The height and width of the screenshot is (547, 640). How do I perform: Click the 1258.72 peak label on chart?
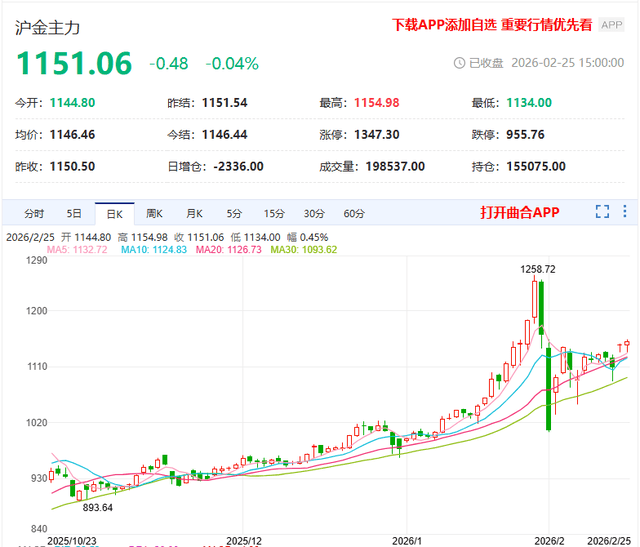(x=538, y=269)
